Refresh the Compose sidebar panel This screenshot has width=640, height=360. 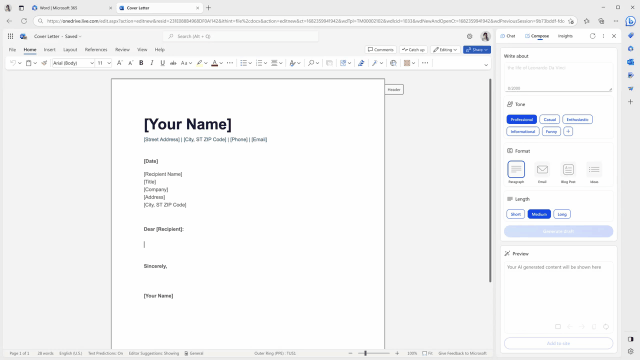[592, 36]
